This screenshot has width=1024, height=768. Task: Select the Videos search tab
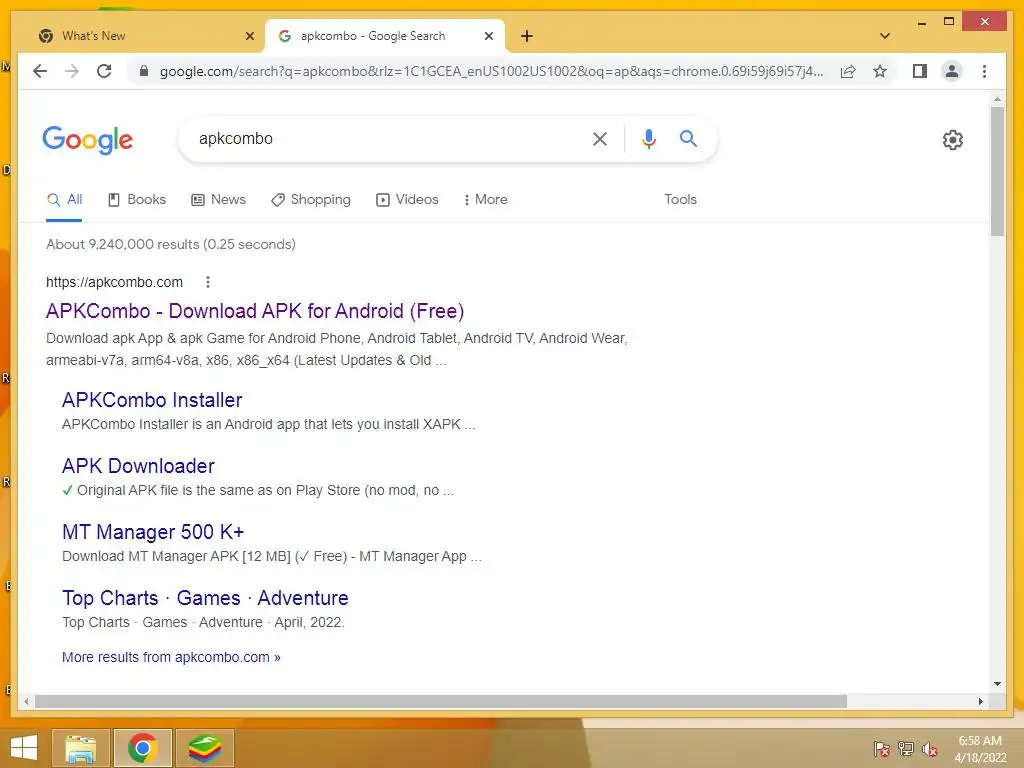(x=408, y=200)
